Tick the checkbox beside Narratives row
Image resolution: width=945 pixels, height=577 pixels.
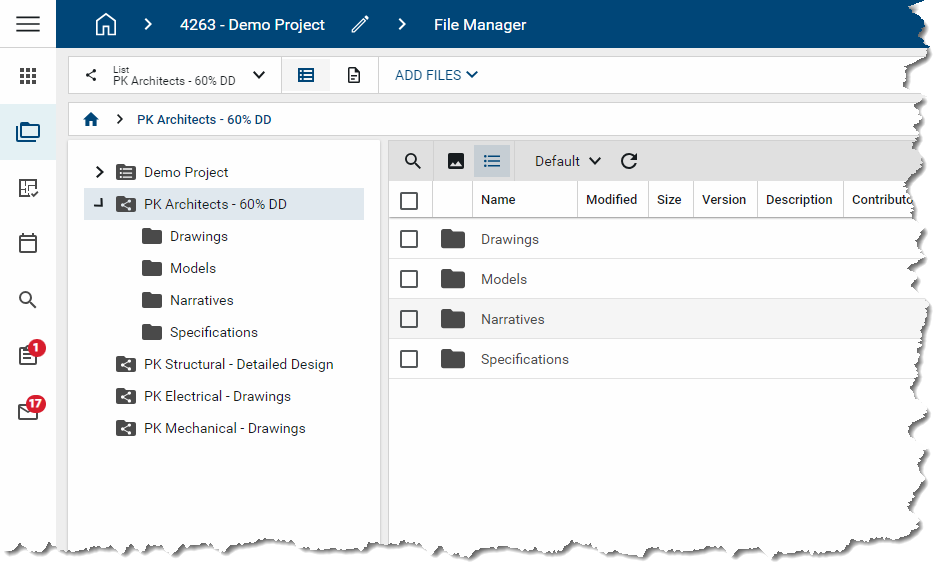[409, 319]
